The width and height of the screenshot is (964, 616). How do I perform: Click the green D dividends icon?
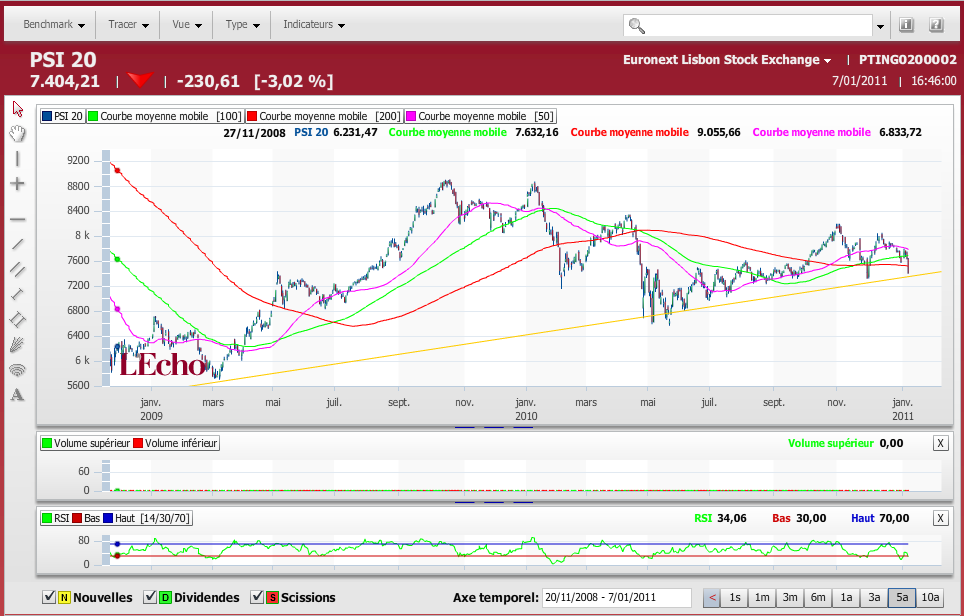click(x=165, y=598)
